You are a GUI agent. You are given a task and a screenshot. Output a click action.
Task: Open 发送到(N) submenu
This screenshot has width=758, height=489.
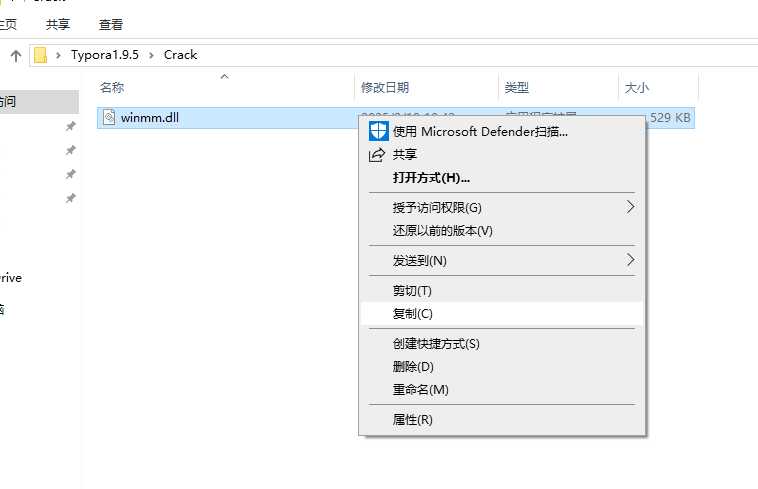point(502,261)
